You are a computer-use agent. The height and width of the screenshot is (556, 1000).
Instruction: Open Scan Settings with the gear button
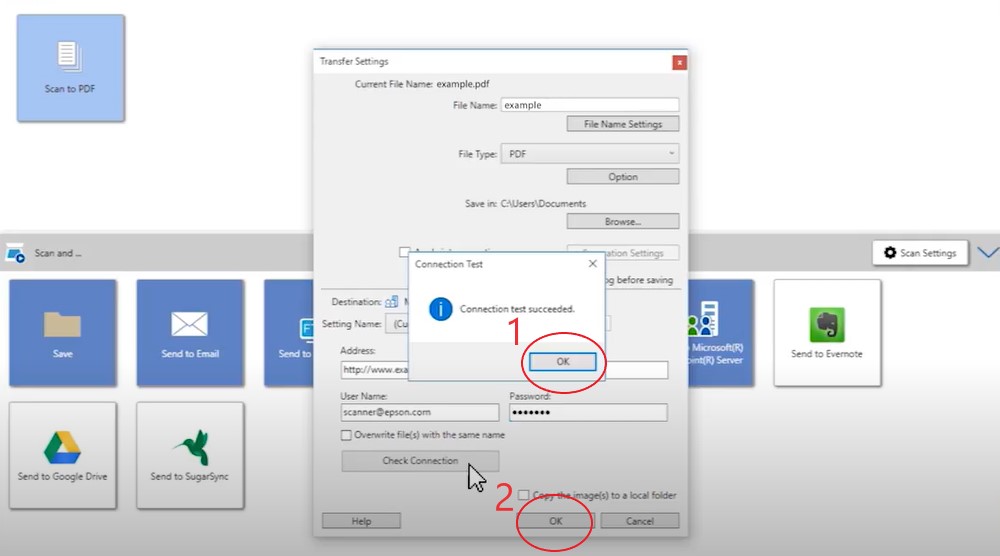(x=920, y=253)
